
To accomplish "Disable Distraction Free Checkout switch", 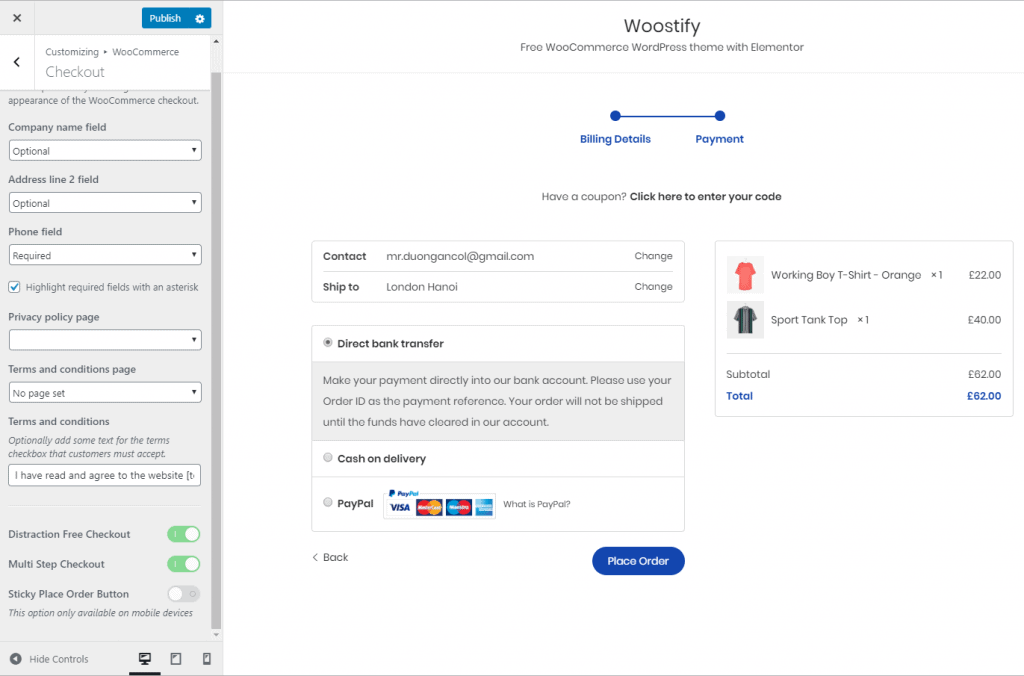I will click(x=184, y=534).
